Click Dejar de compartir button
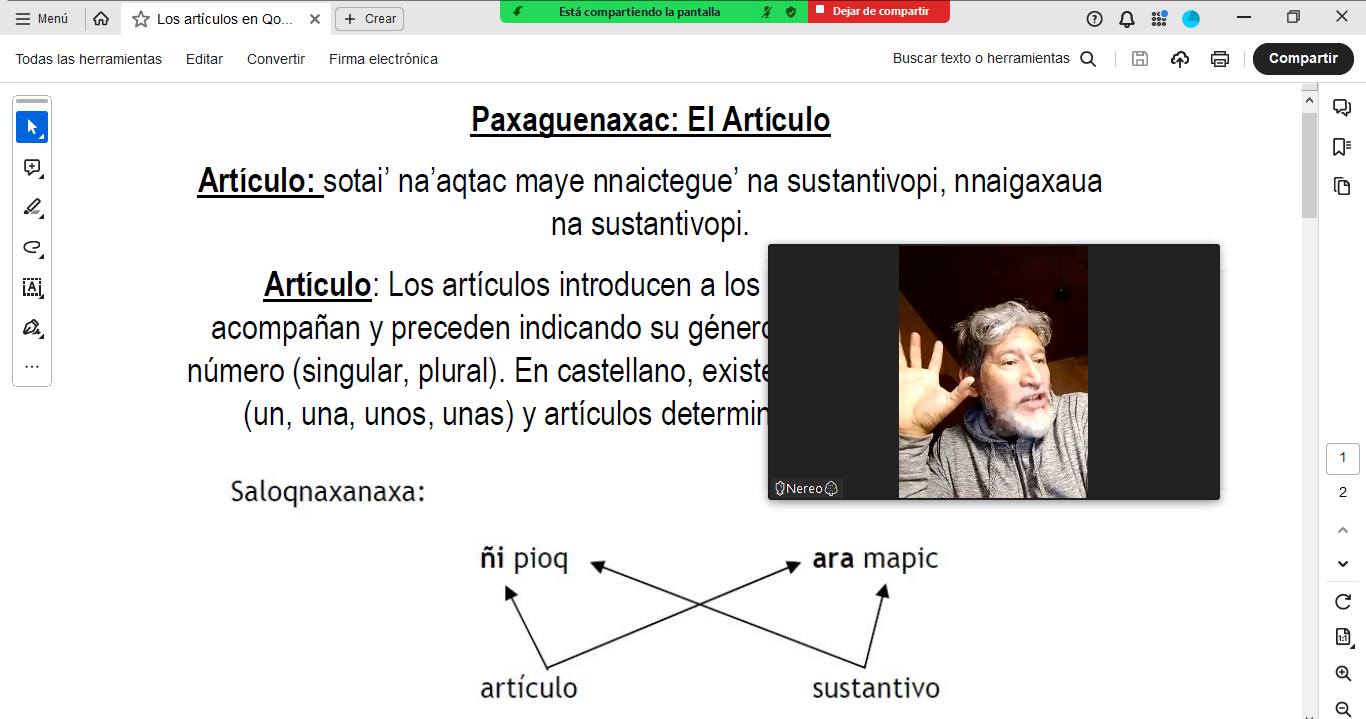The height and width of the screenshot is (719, 1366). tap(879, 11)
